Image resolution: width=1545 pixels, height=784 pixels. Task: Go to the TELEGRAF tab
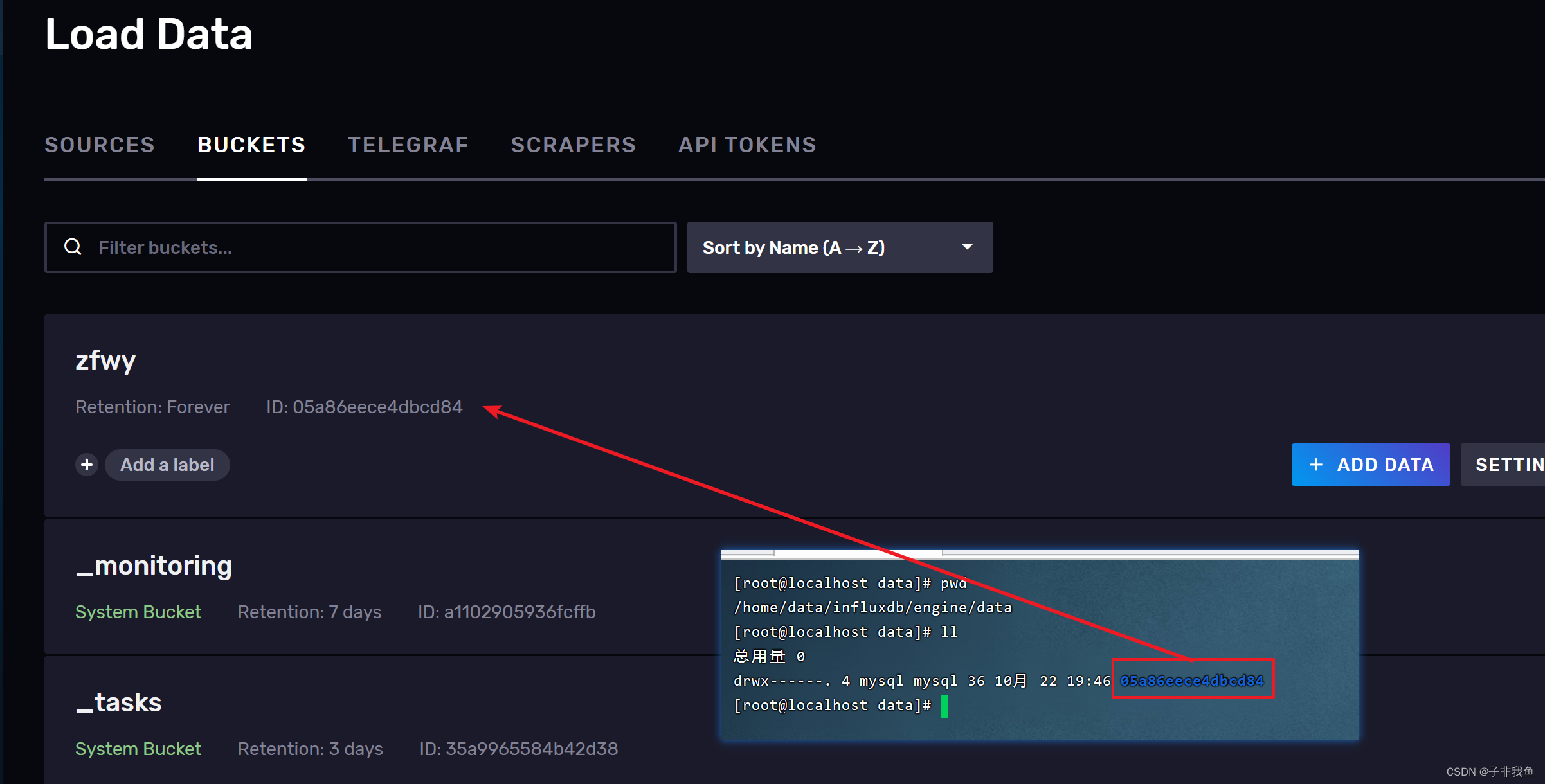408,145
